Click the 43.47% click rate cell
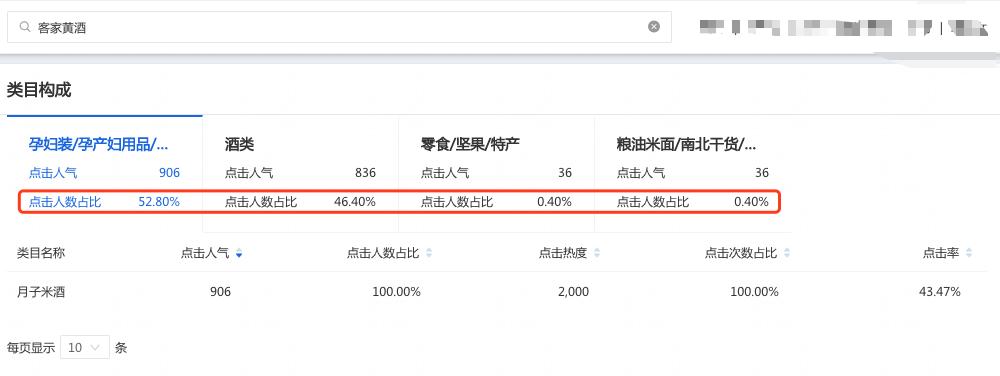The image size is (1000, 376). (x=939, y=293)
